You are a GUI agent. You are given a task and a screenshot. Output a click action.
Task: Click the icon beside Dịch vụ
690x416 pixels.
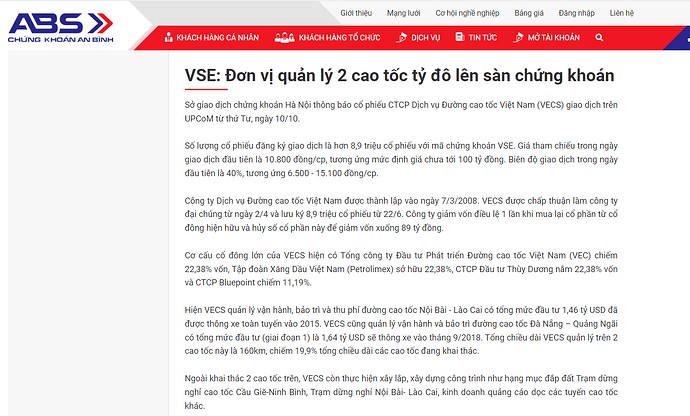pos(401,37)
